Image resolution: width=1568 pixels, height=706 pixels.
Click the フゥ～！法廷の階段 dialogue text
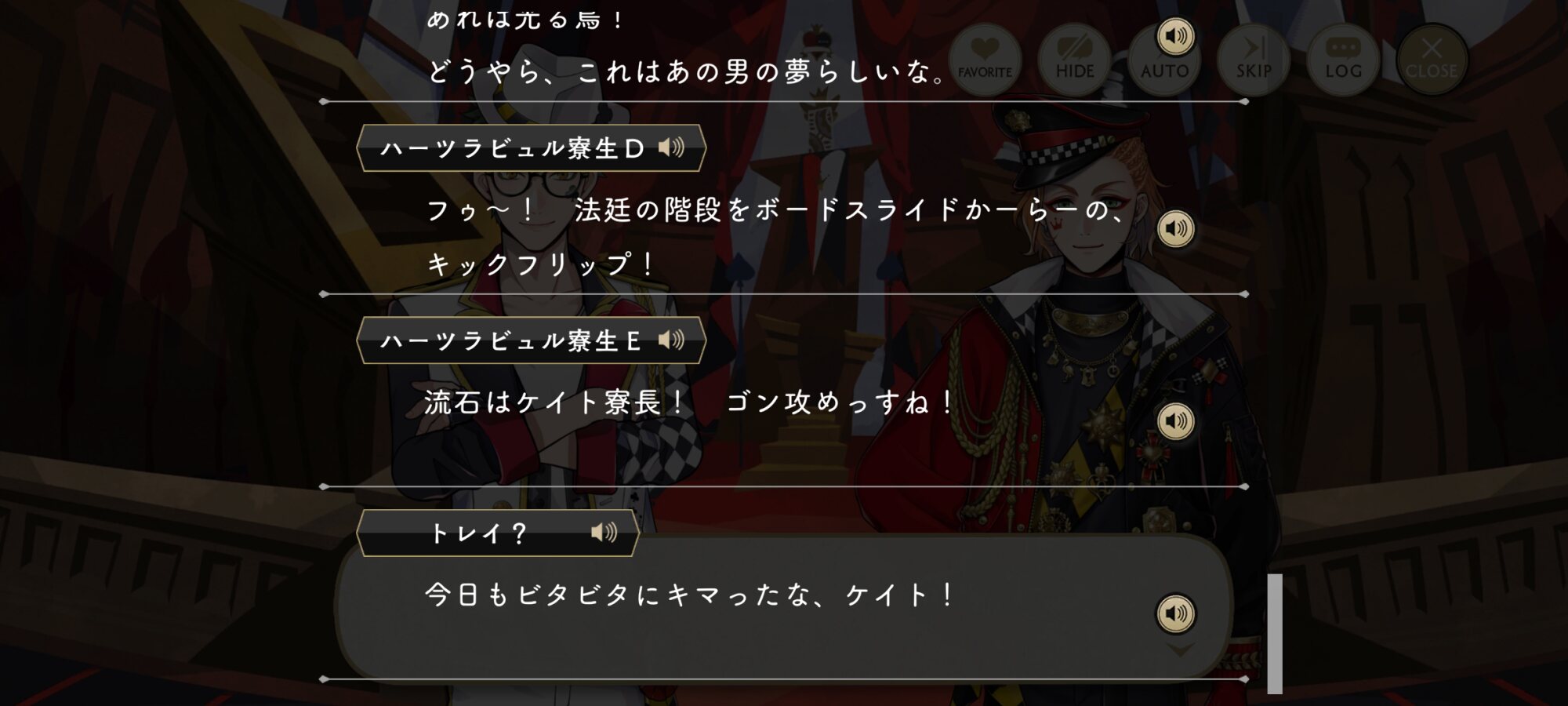(x=776, y=237)
